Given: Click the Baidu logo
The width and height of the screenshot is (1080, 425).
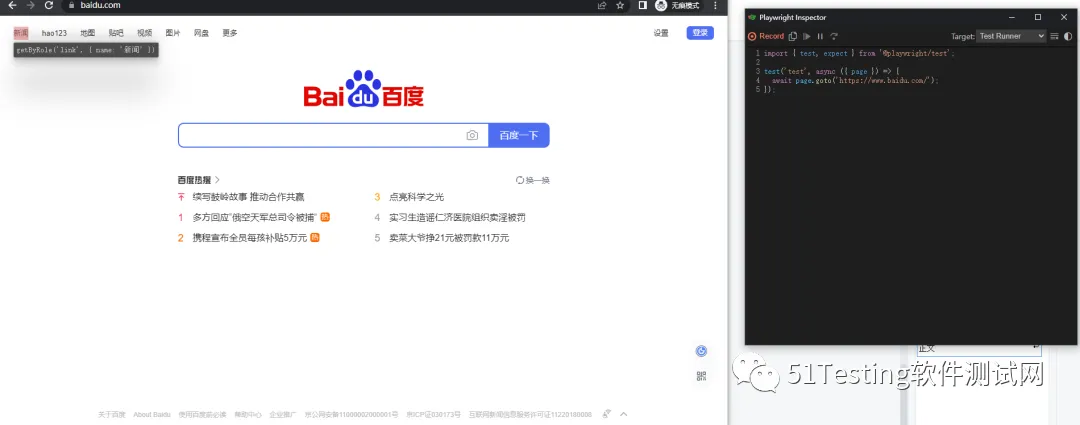Looking at the screenshot, I should click(x=364, y=90).
